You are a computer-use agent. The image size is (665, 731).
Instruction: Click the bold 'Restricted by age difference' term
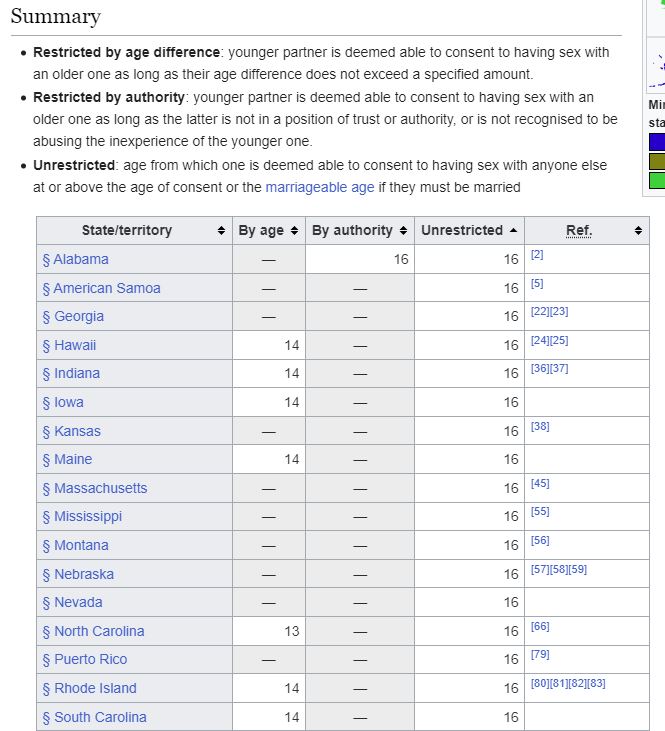click(x=126, y=52)
